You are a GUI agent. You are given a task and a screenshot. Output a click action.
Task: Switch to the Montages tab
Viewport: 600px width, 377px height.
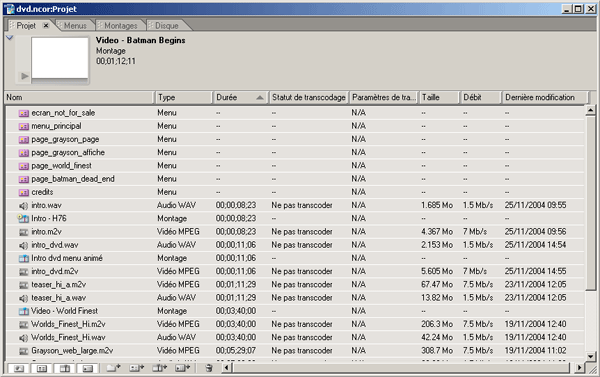coord(121,26)
